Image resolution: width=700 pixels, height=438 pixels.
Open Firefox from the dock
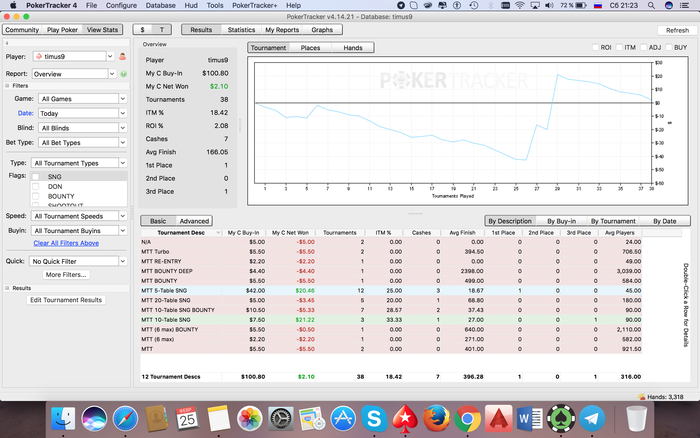[436, 419]
